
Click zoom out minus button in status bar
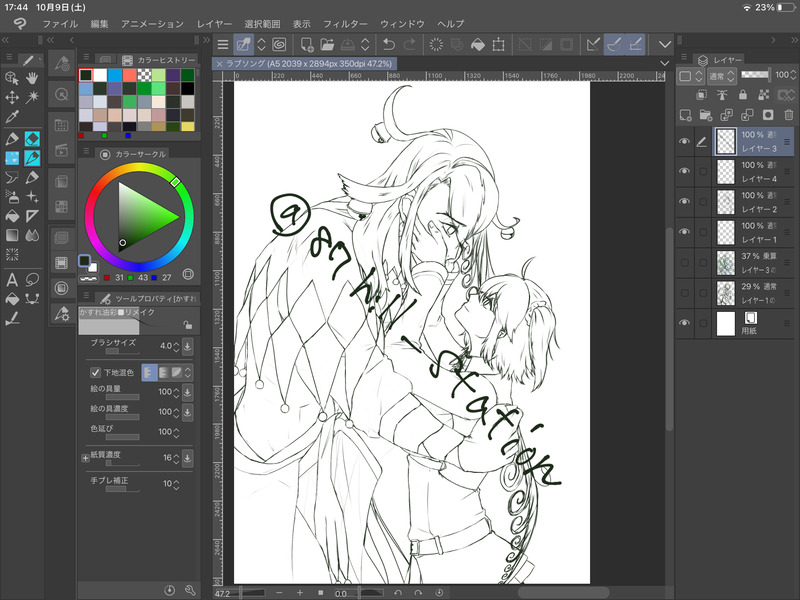[279, 593]
